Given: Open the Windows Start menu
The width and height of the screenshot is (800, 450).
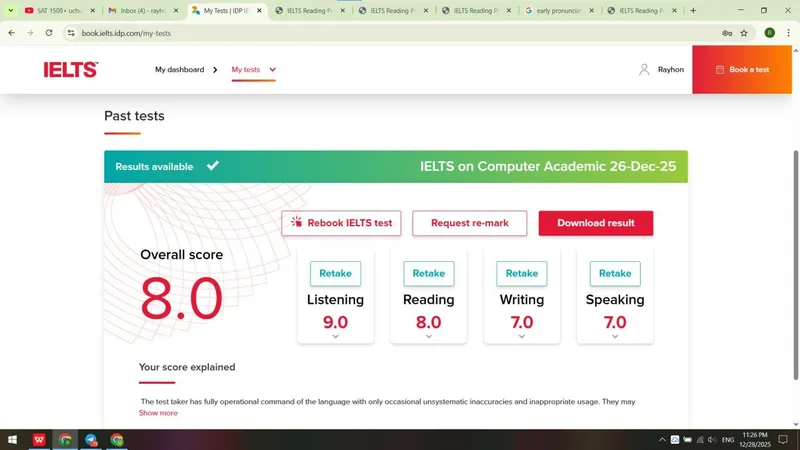Looking at the screenshot, I should [x=12, y=439].
